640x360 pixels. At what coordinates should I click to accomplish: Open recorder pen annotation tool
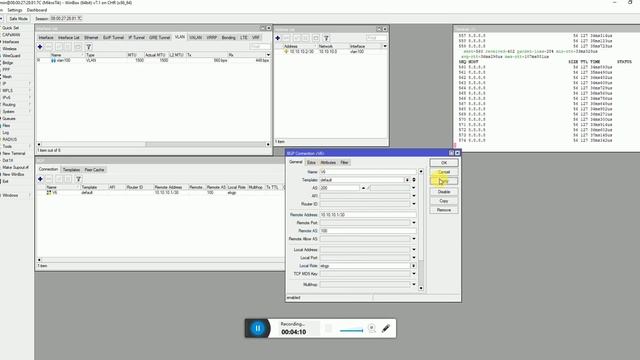(386, 328)
